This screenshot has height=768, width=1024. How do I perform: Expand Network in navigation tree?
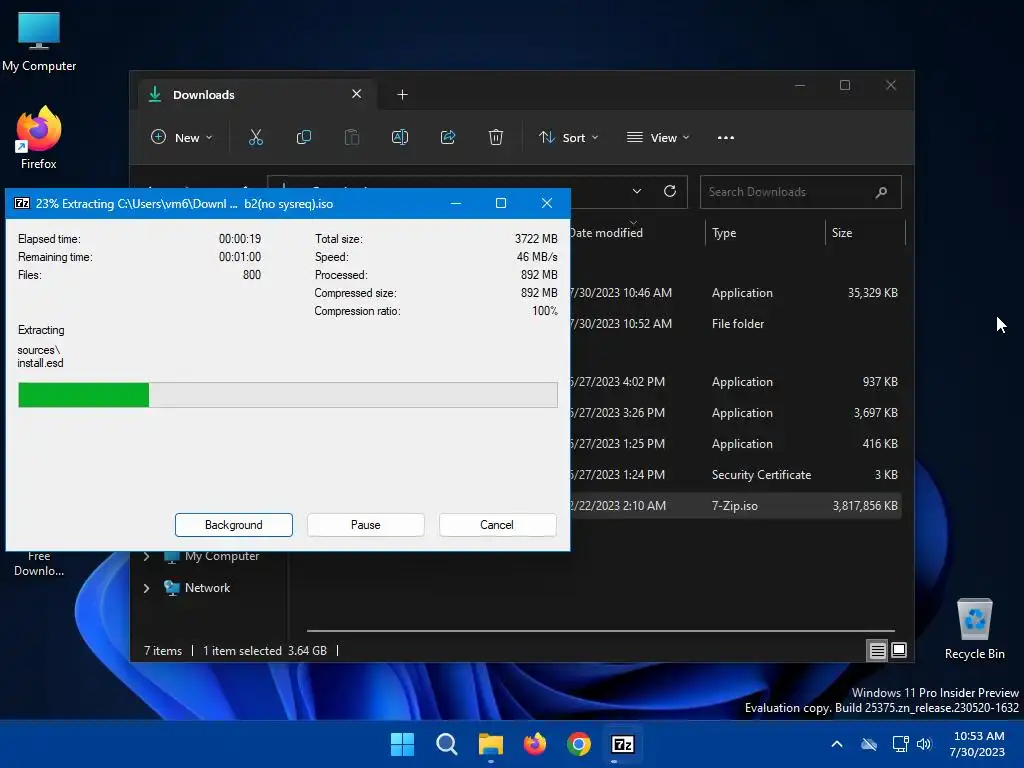[x=146, y=588]
